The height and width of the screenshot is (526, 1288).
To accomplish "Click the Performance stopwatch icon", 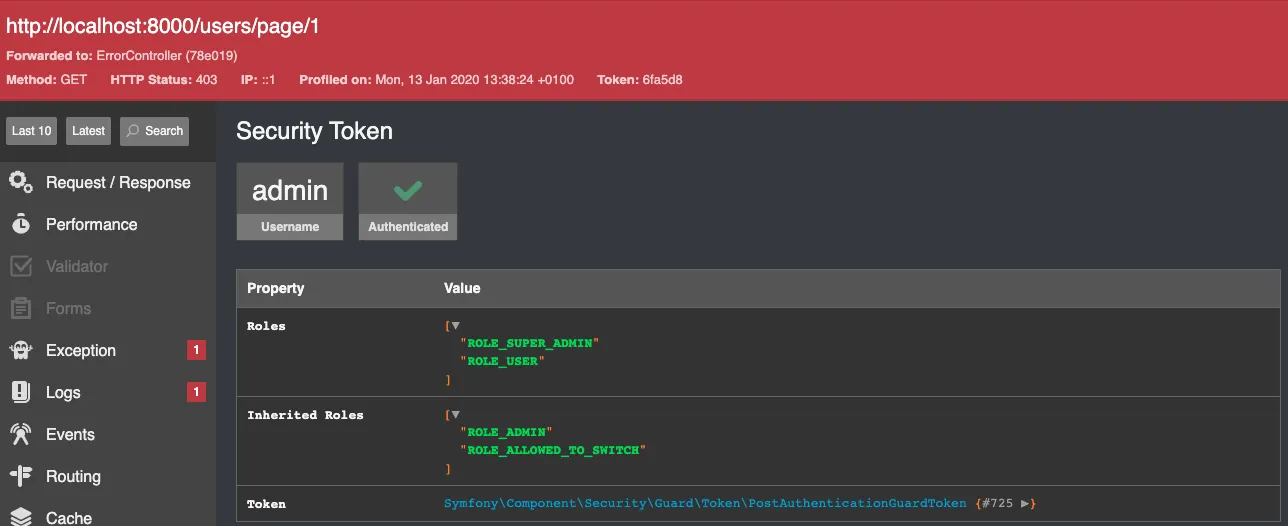I will pos(21,225).
